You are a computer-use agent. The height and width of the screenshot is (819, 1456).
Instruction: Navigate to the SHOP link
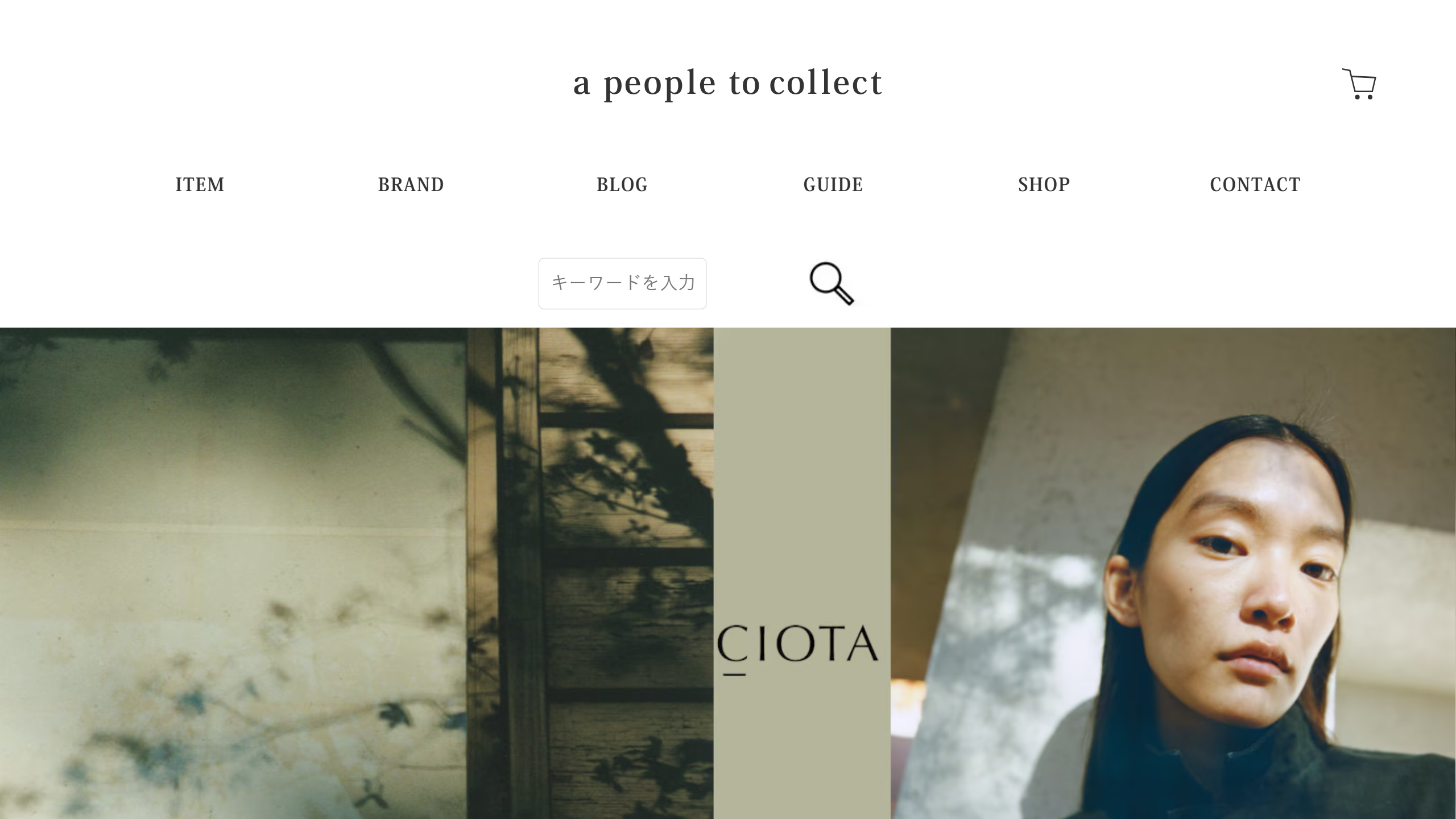(x=1044, y=184)
